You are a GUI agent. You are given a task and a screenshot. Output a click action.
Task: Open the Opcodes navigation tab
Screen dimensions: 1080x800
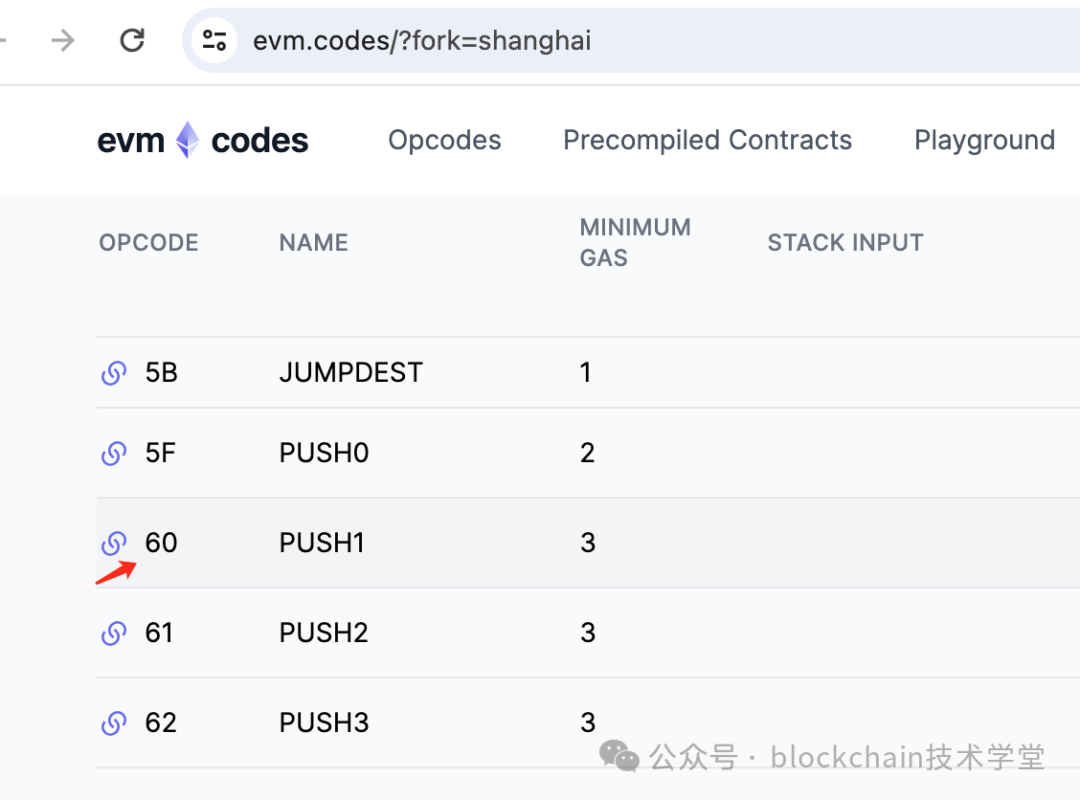click(444, 140)
